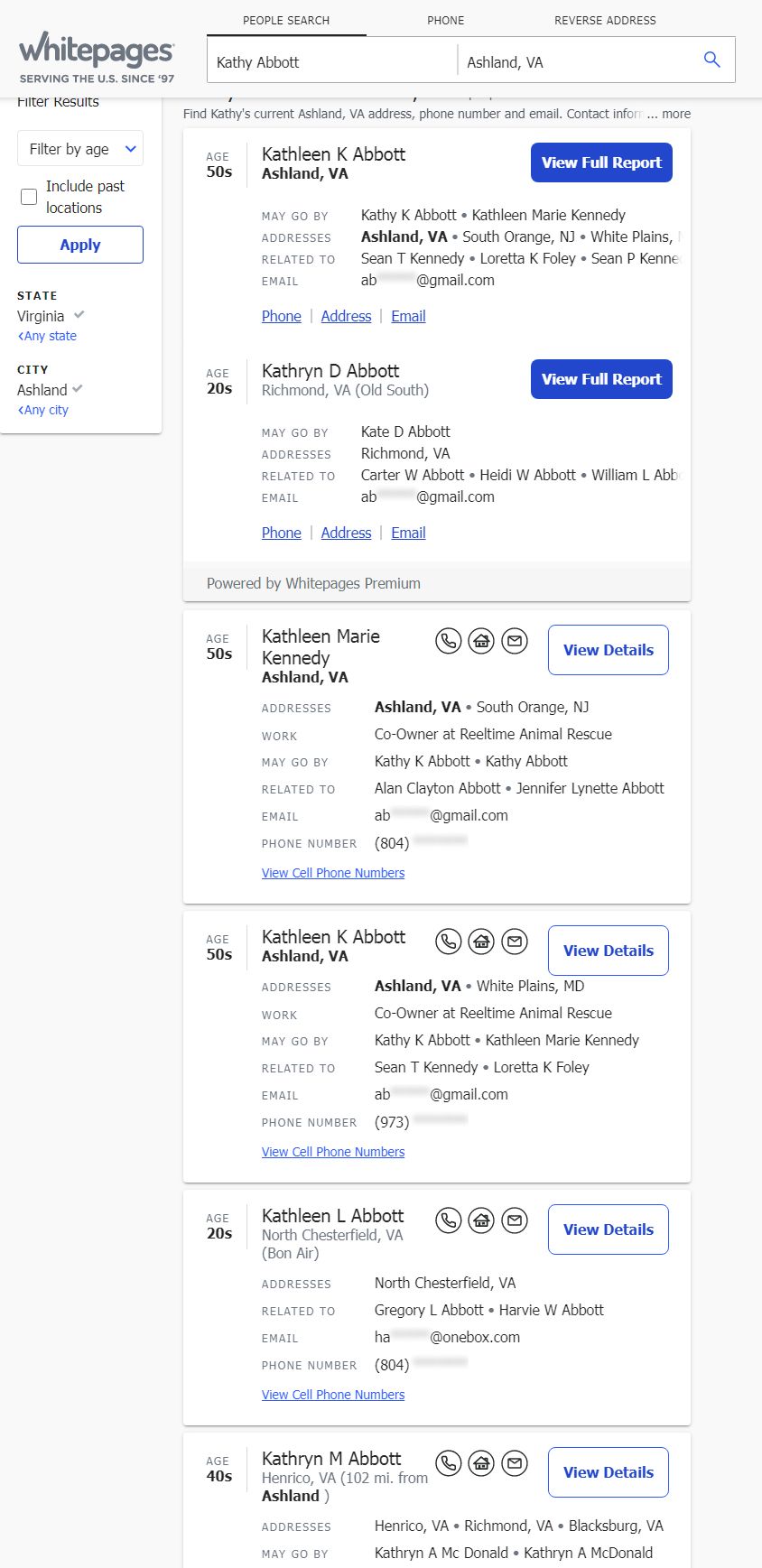Click phone icon for Kathryn M Abbott
The height and width of the screenshot is (1568, 762).
coord(448,1463)
